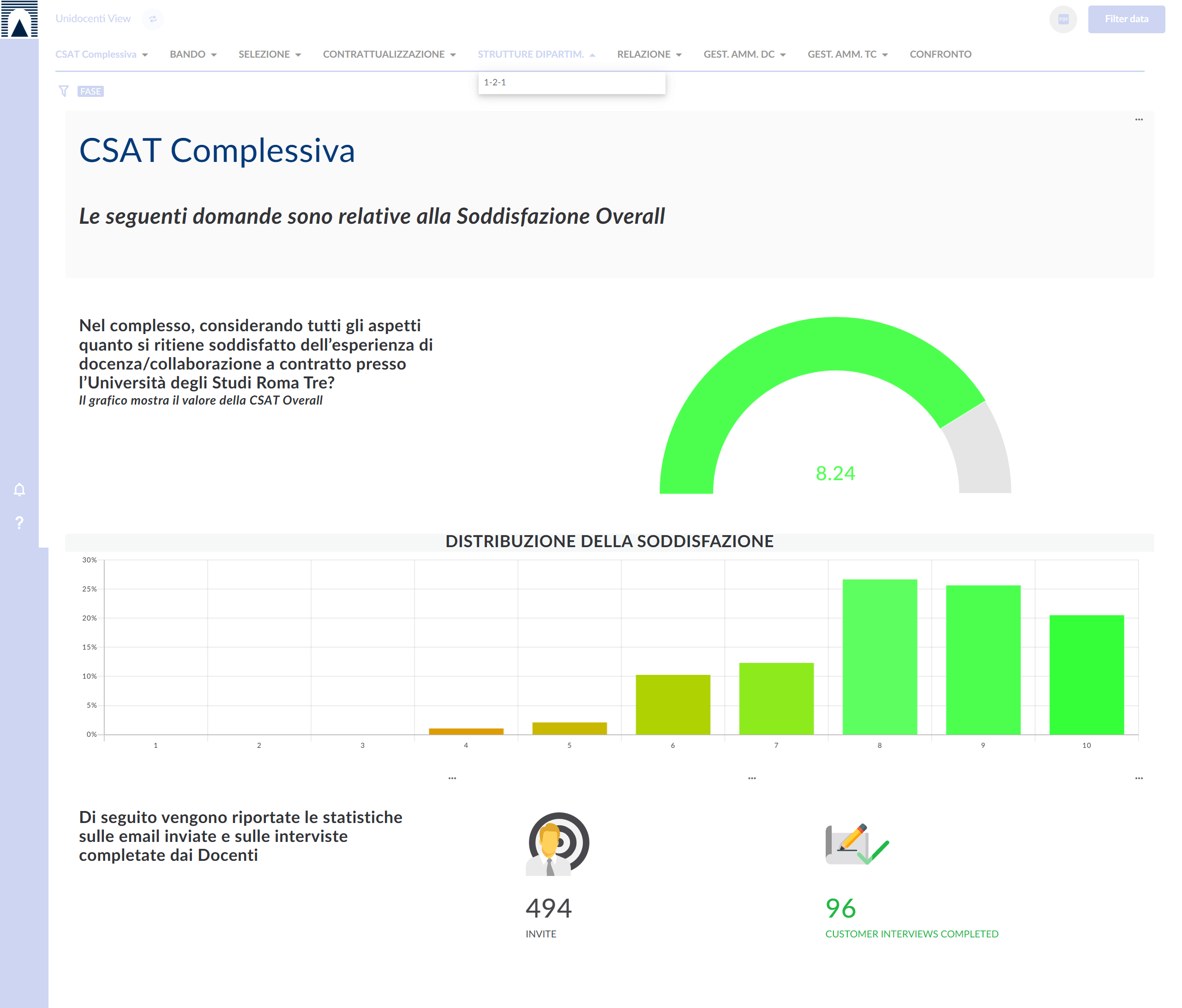1182x1008 pixels.
Task: Click the switch view arrows icon
Action: click(152, 19)
